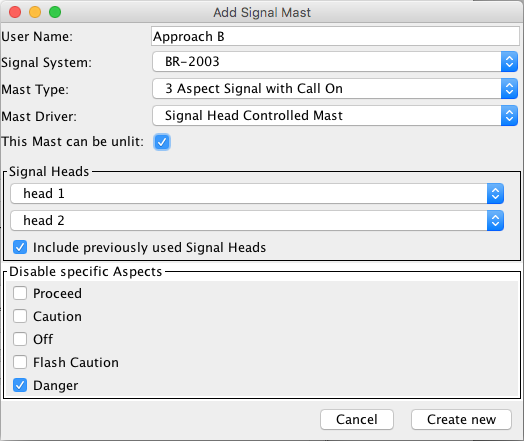Click the Mast Type stepper arrow icon
Viewport: 524px width, 441px height.
pyautogui.click(x=509, y=89)
